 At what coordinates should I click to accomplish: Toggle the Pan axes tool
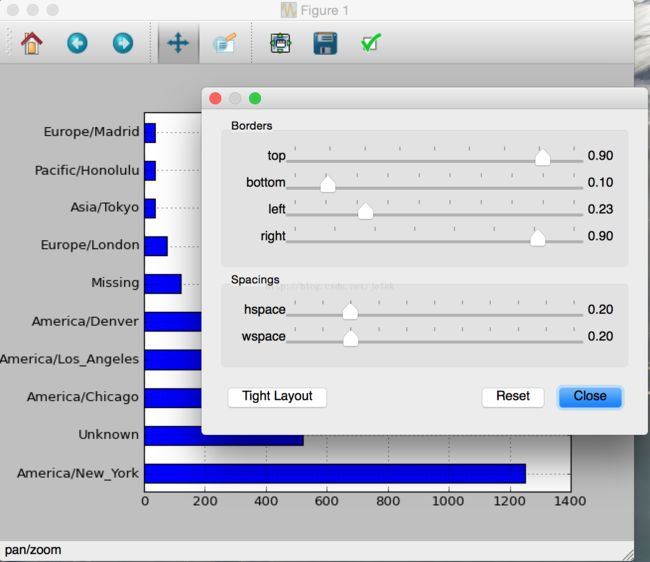pyautogui.click(x=177, y=44)
